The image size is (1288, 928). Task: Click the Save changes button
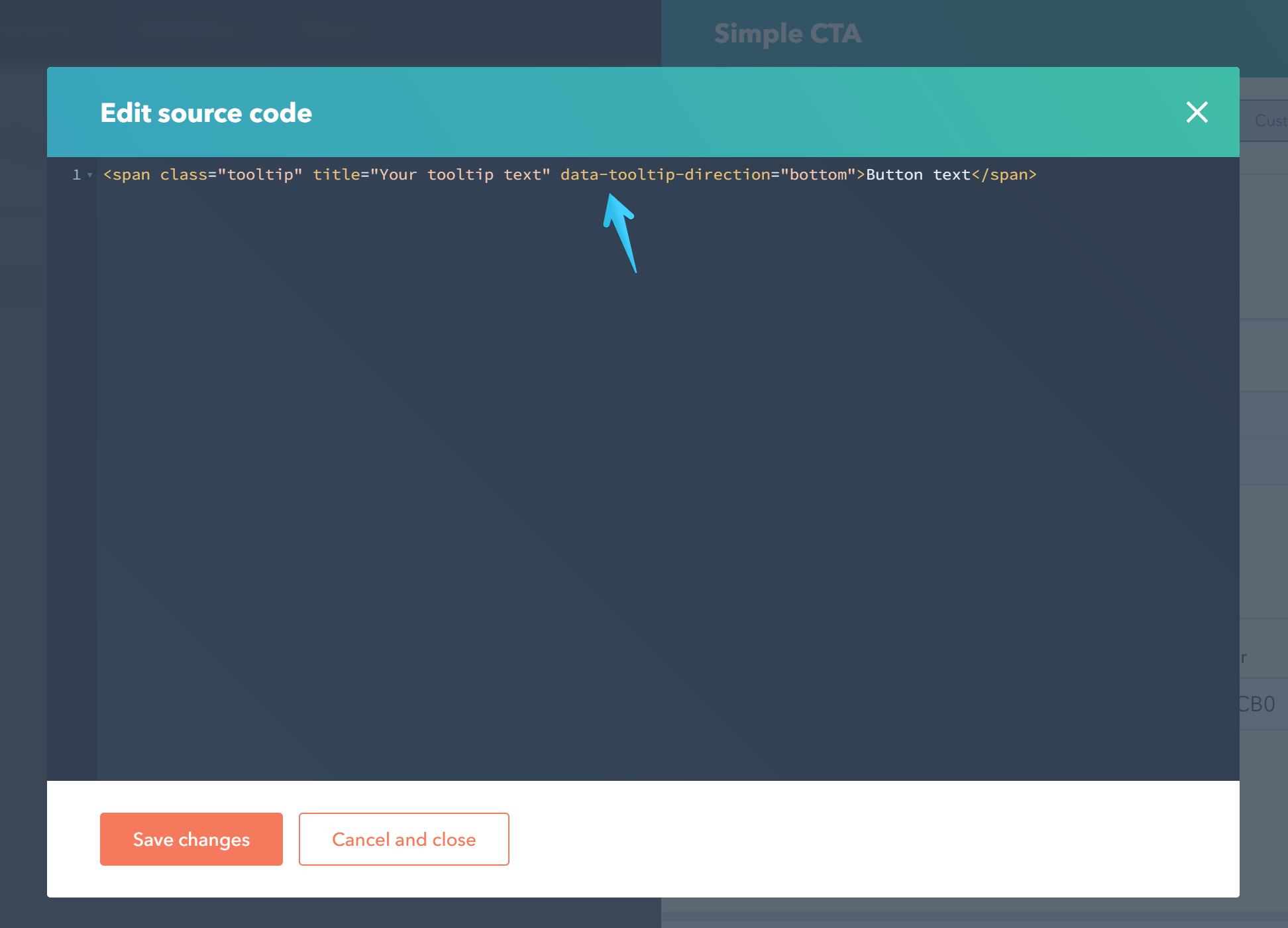pyautogui.click(x=191, y=839)
